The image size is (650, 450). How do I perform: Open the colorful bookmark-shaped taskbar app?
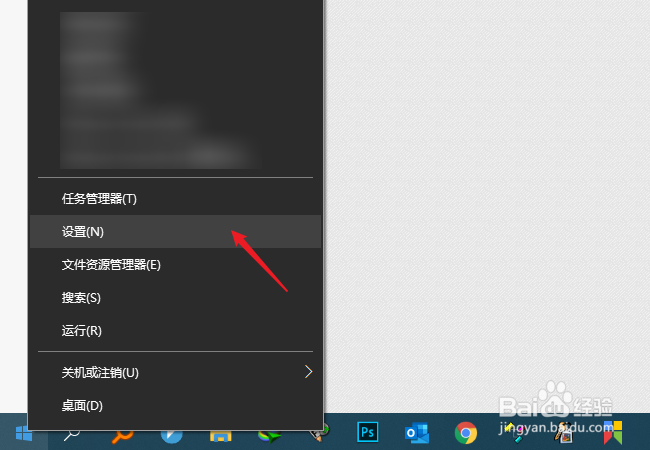pyautogui.click(x=613, y=432)
